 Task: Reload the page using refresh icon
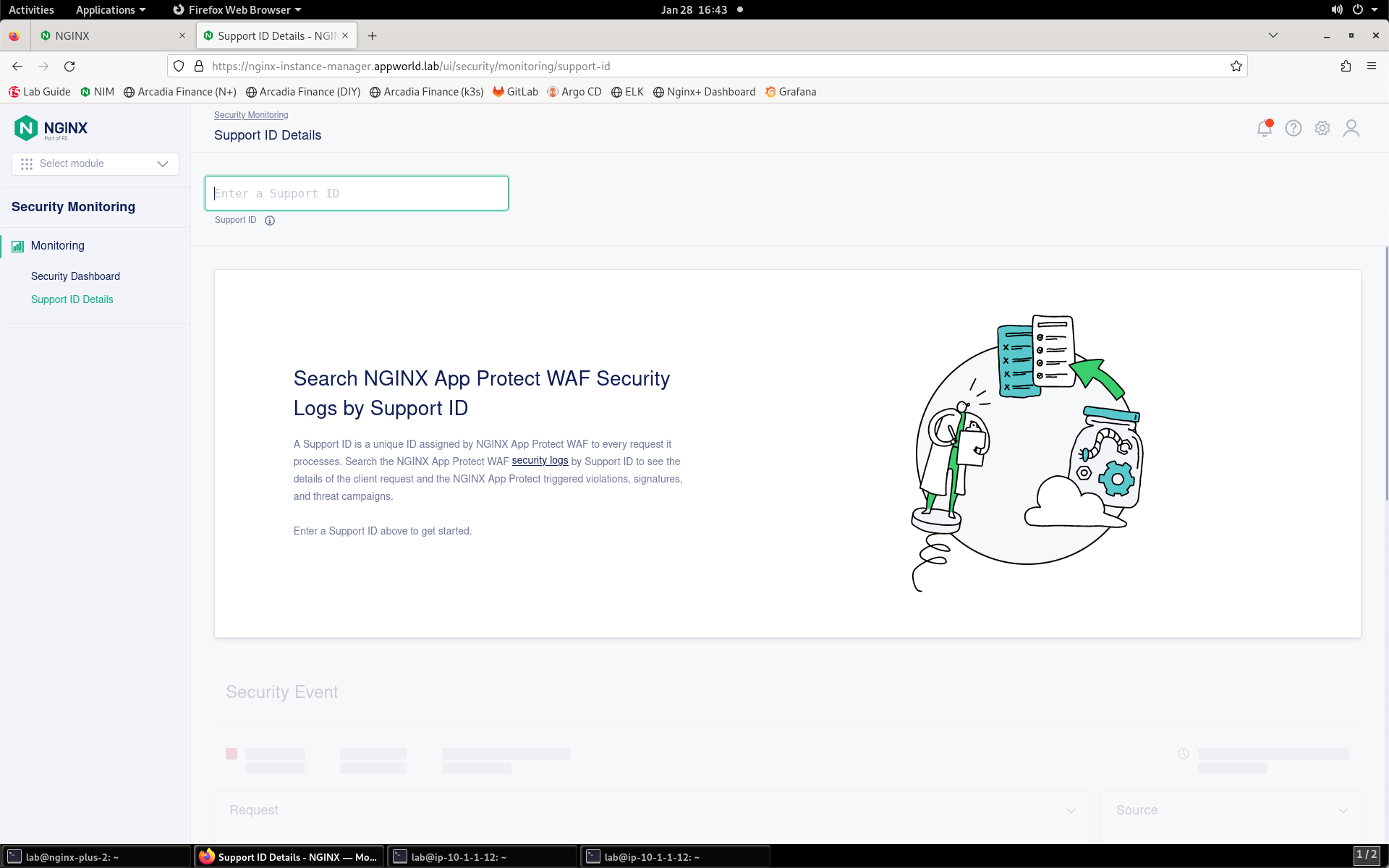69,67
